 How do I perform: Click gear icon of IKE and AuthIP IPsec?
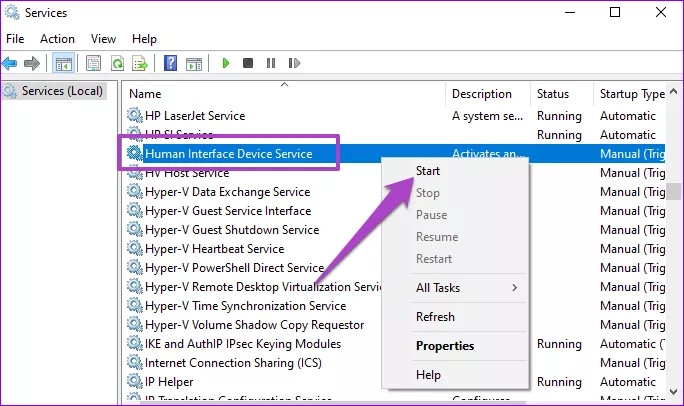pos(135,344)
